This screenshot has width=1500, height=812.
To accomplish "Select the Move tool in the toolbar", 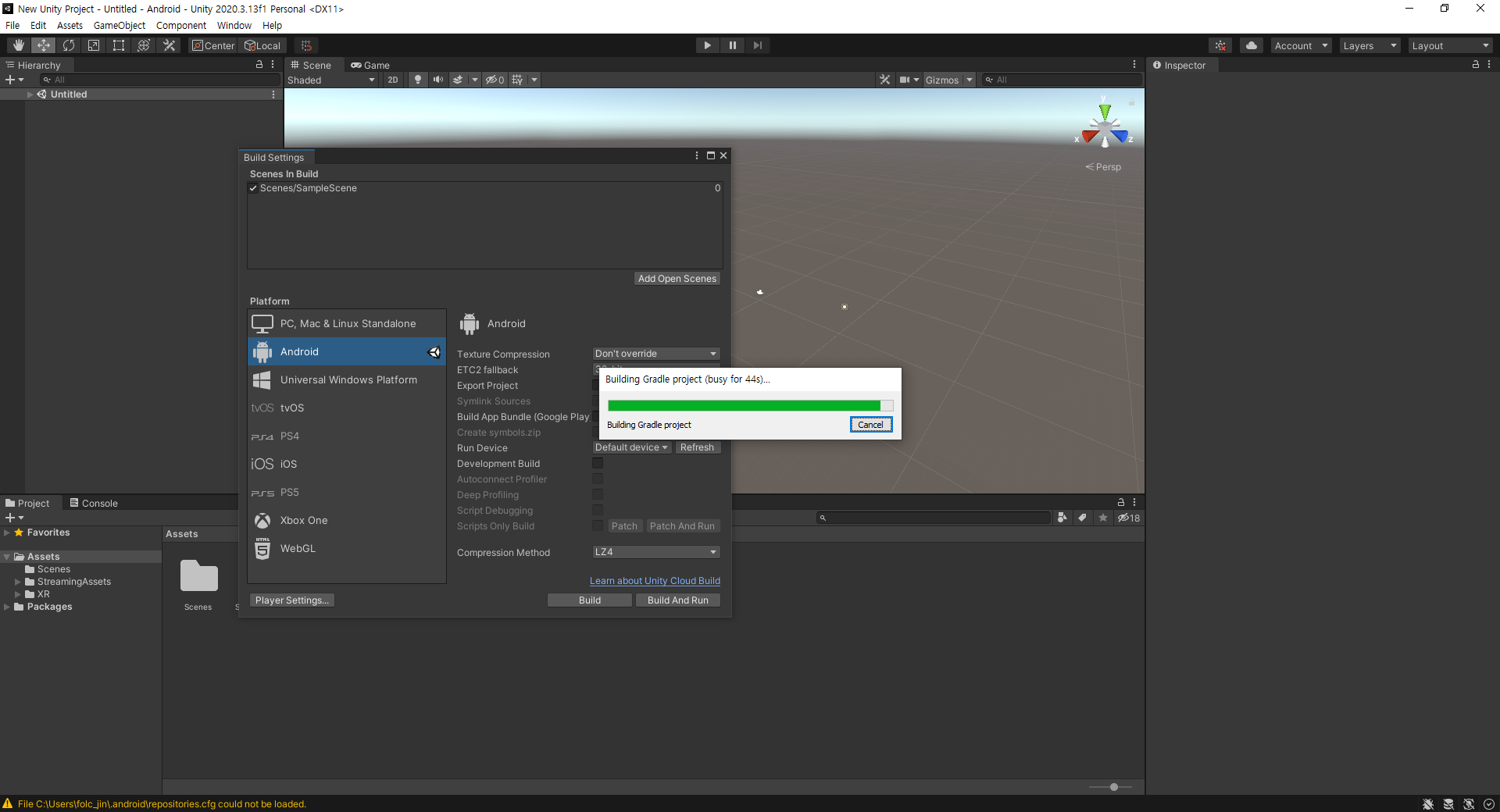I will (44, 45).
